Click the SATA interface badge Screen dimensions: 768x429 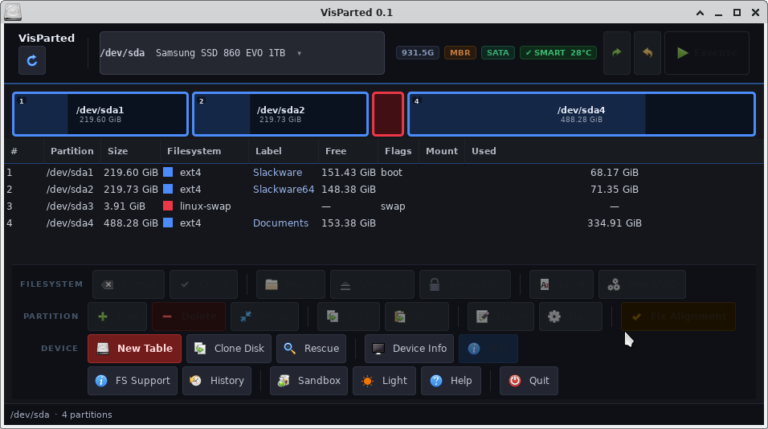coord(498,53)
